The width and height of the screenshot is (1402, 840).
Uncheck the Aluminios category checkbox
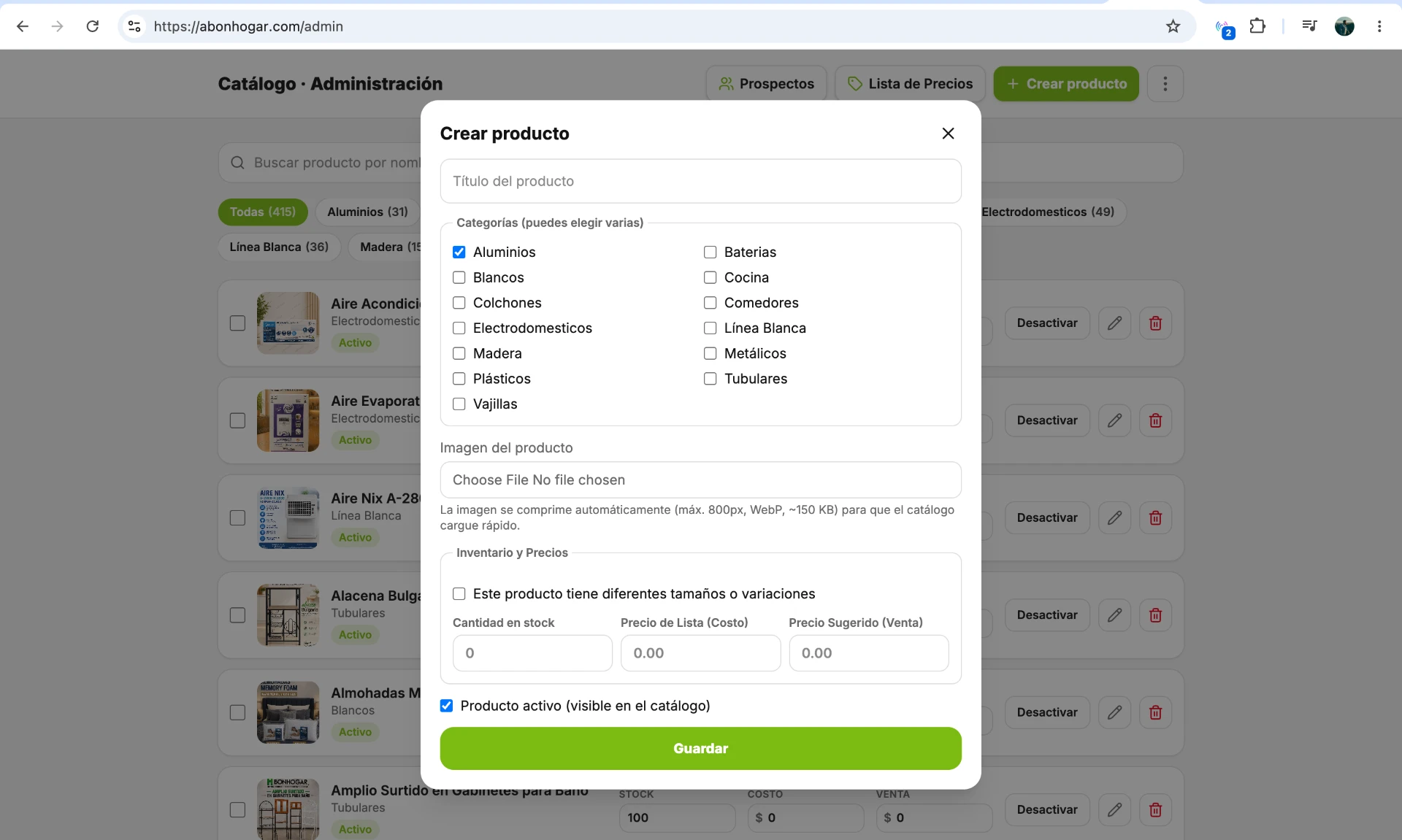(459, 252)
